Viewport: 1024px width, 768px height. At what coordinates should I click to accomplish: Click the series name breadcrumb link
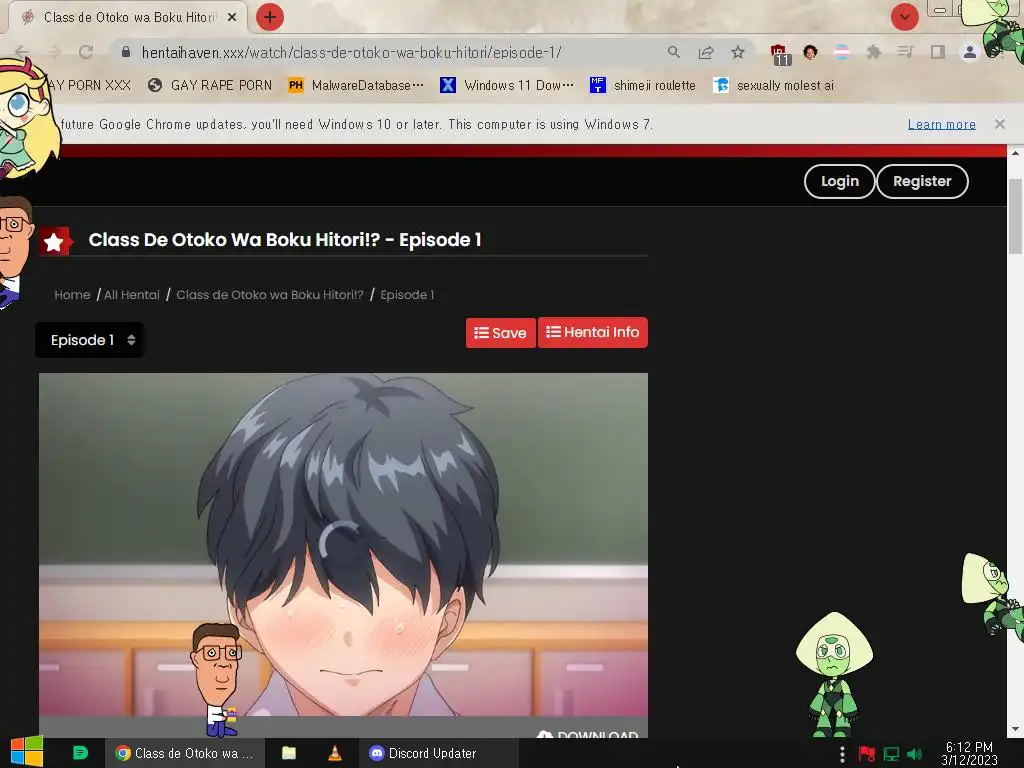pyautogui.click(x=270, y=295)
